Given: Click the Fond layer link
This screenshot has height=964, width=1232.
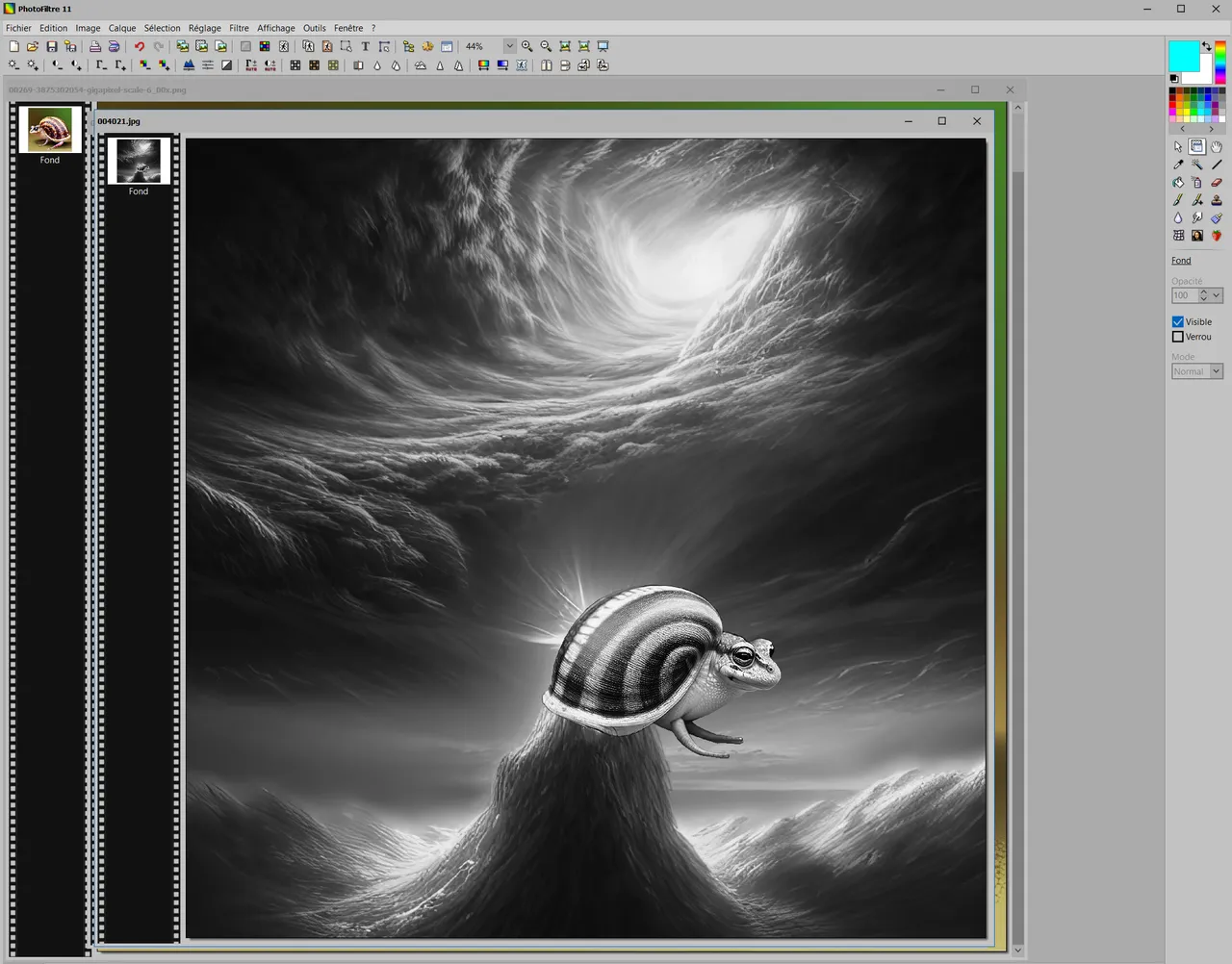Looking at the screenshot, I should point(1181,261).
